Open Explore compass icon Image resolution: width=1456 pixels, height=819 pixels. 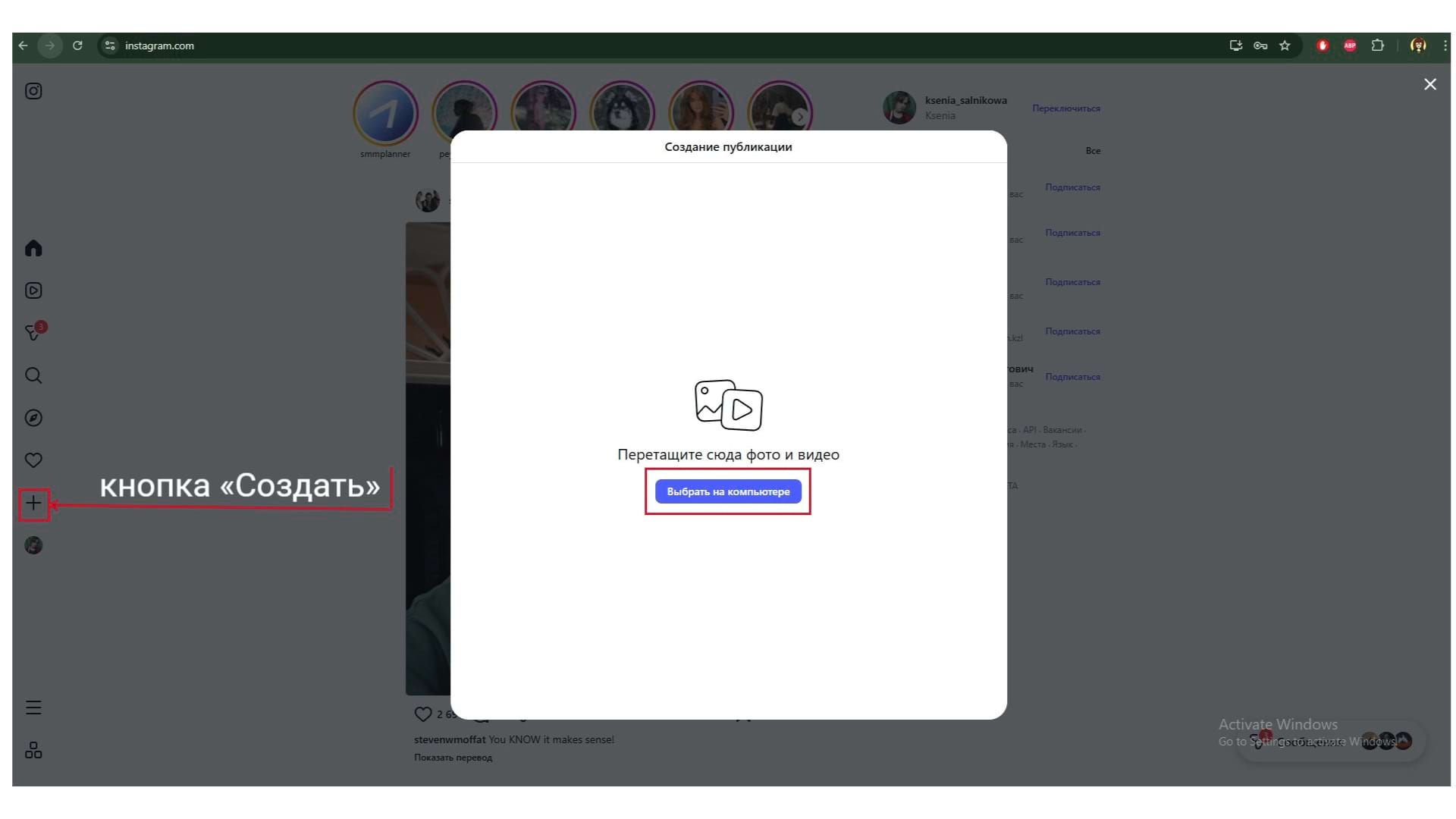coord(33,418)
